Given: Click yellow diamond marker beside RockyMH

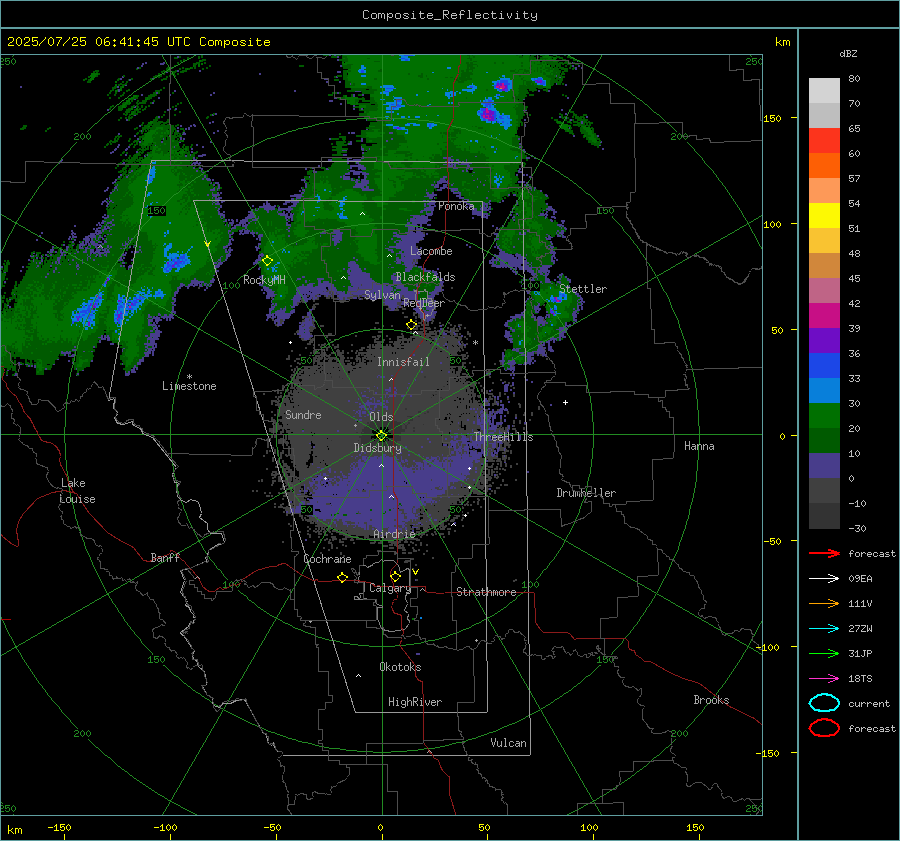Looking at the screenshot, I should 267,261.
